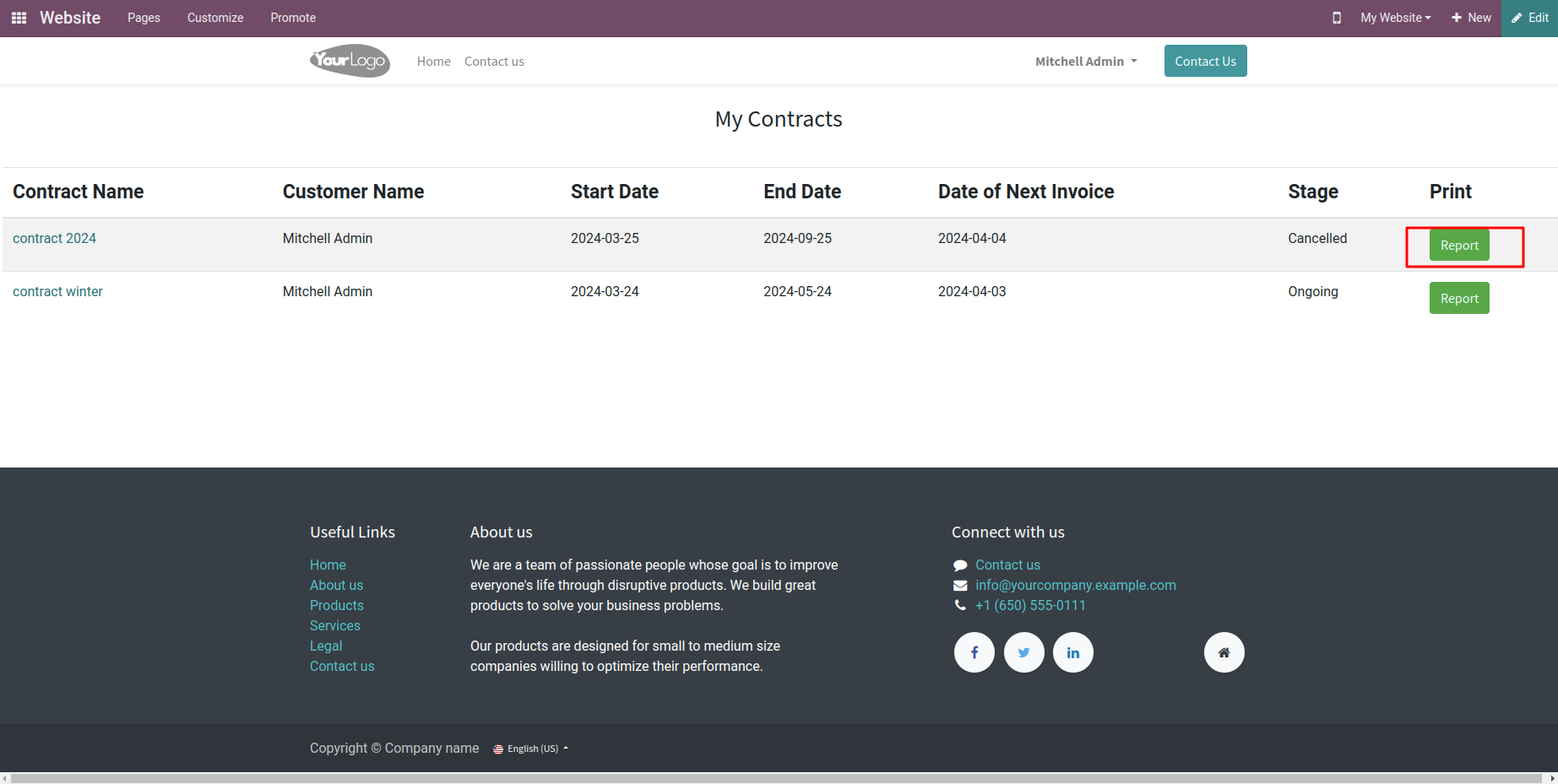This screenshot has width=1558, height=784.
Task: Open the Twitter social icon
Action: tap(1023, 652)
